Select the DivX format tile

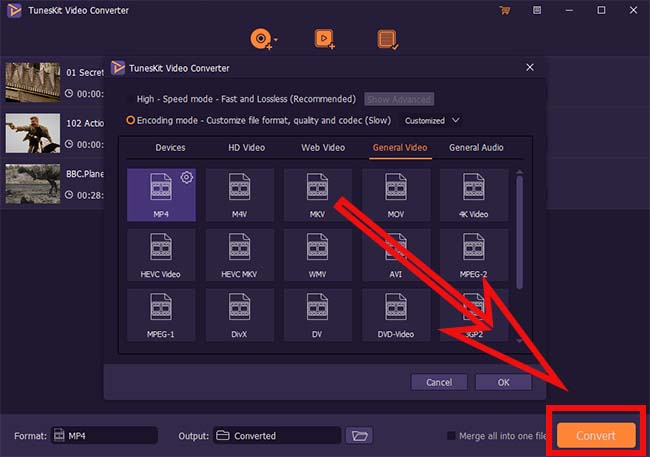(240, 315)
